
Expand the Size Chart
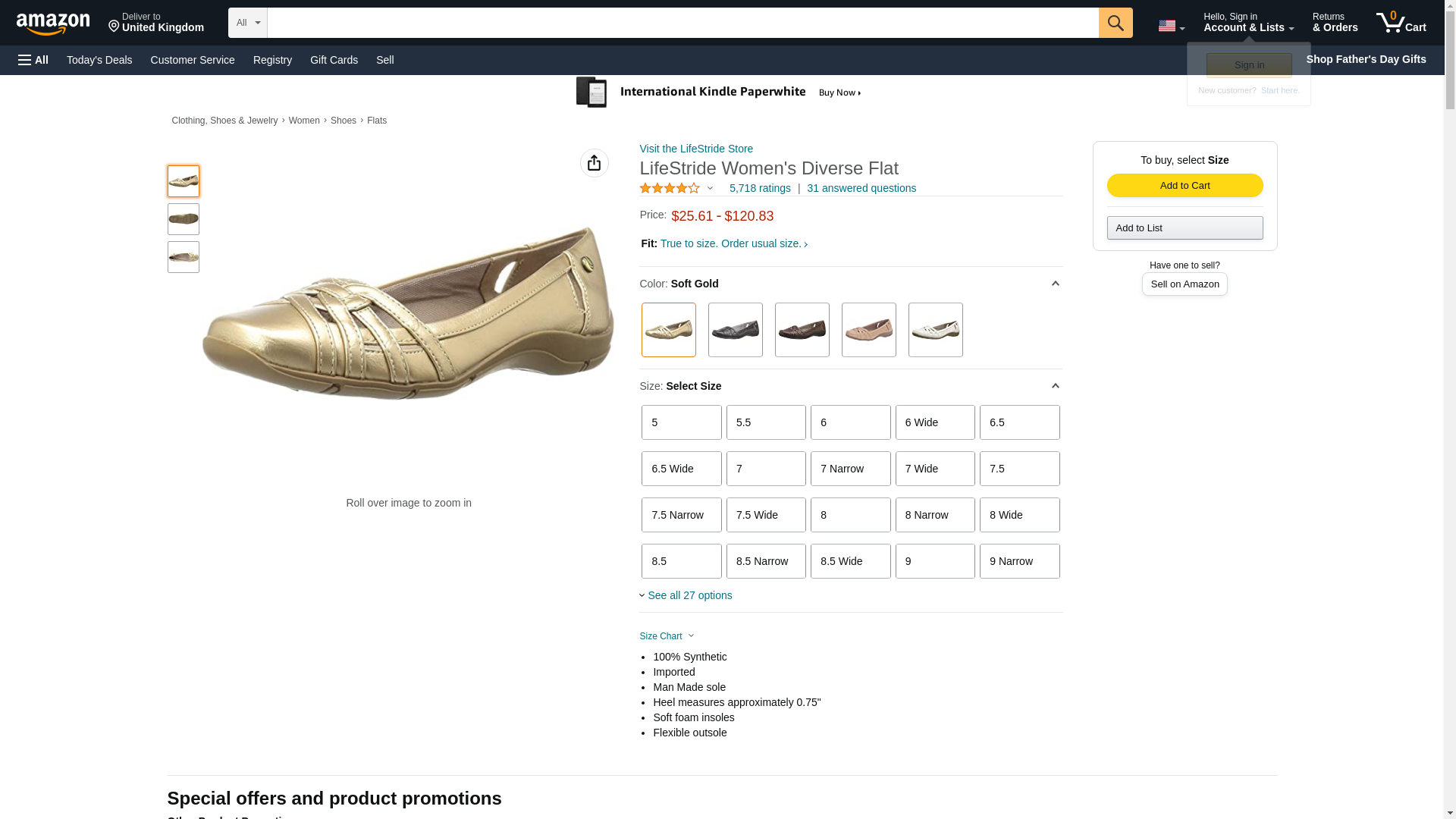pyautogui.click(x=666, y=636)
